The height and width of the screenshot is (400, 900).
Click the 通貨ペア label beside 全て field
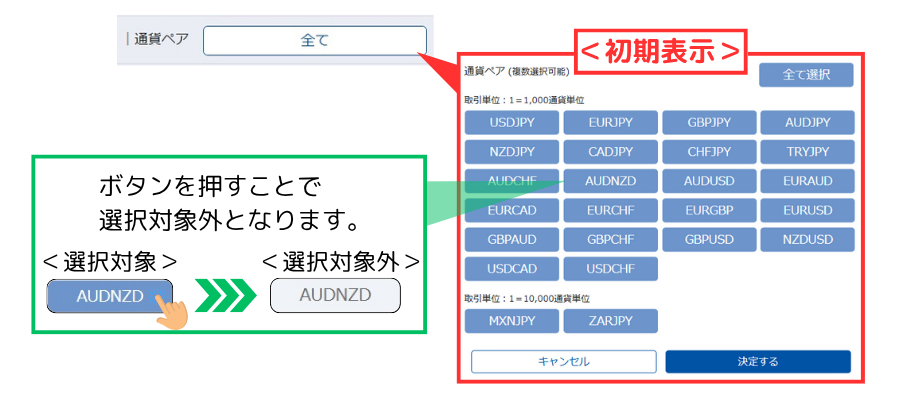tap(161, 40)
